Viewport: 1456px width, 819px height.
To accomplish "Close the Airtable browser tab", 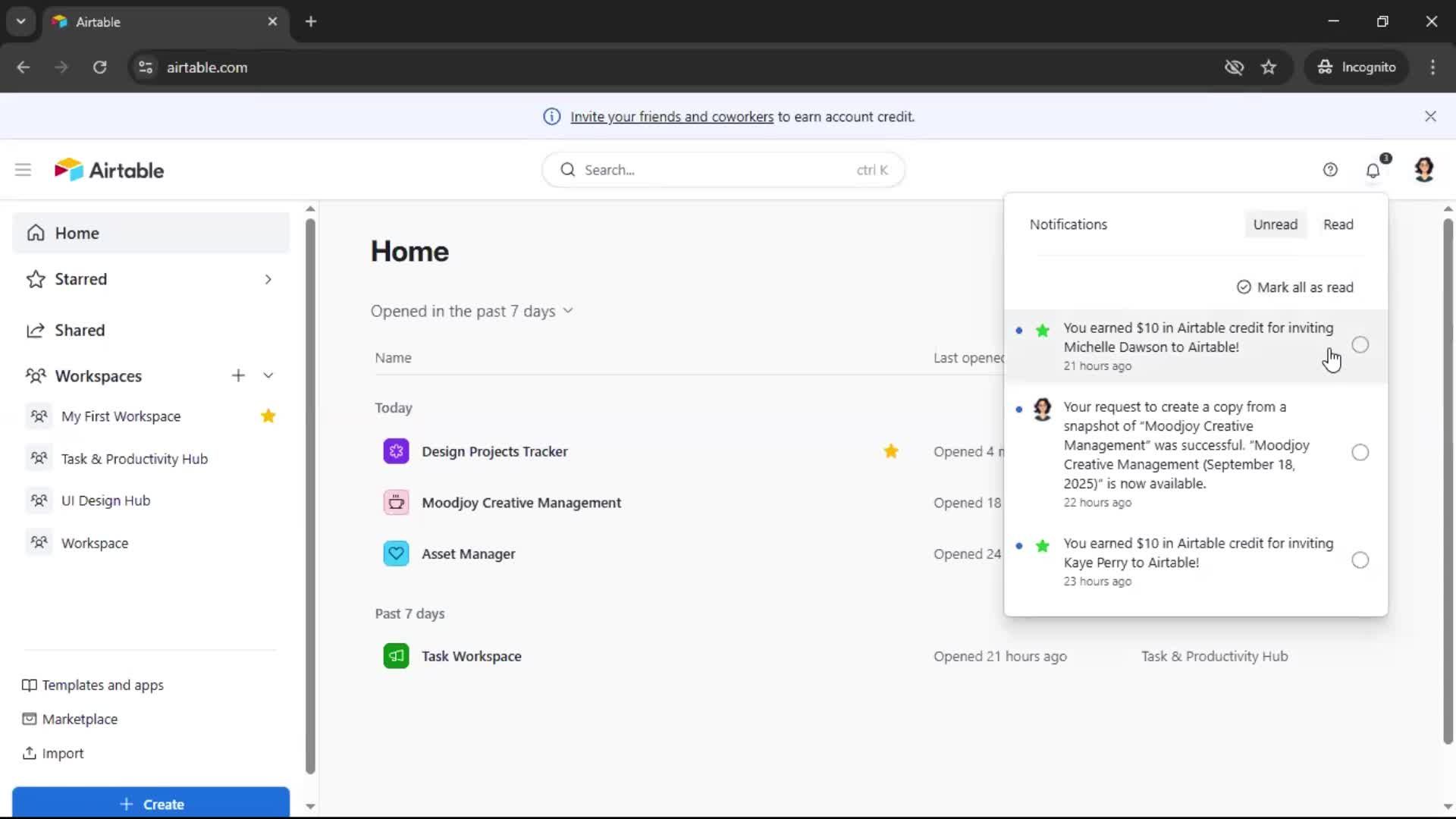I will [272, 21].
